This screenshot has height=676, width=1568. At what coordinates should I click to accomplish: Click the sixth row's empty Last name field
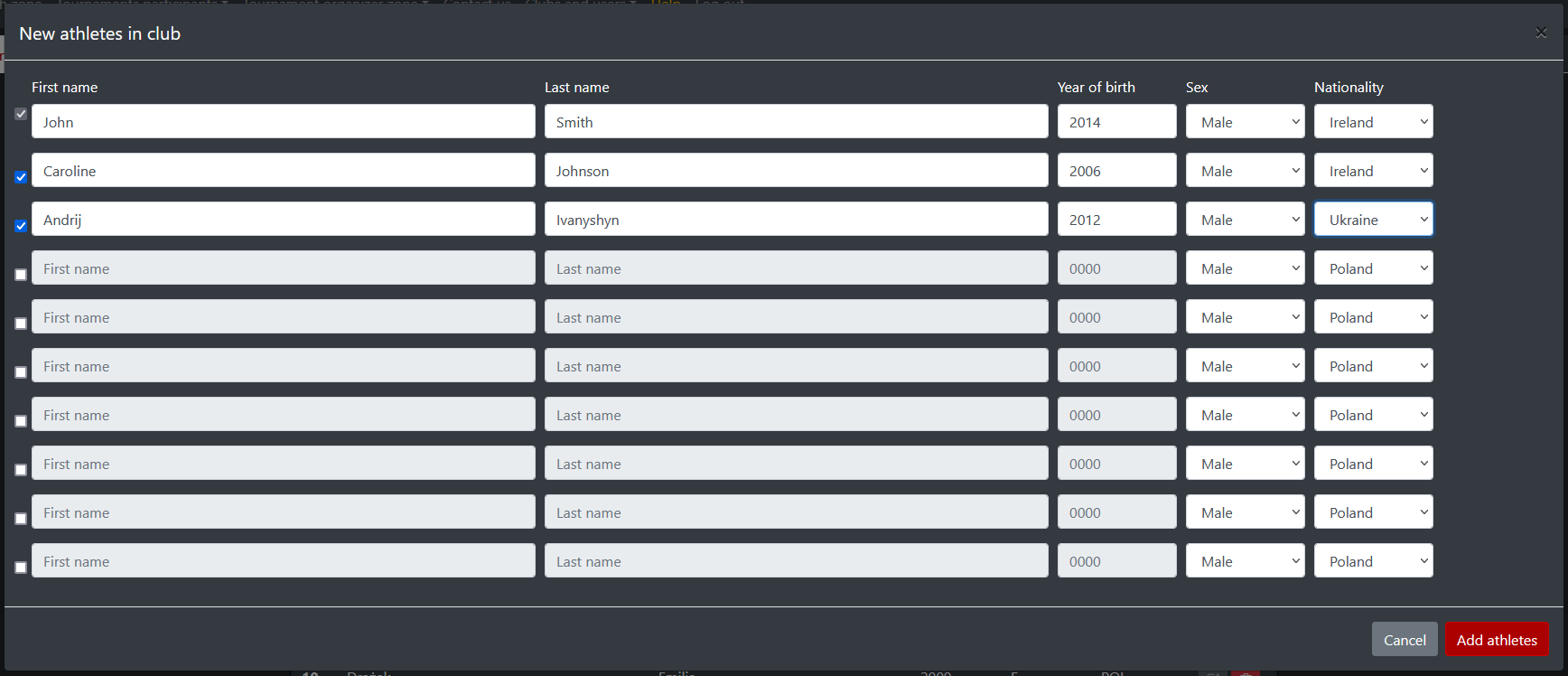(797, 365)
